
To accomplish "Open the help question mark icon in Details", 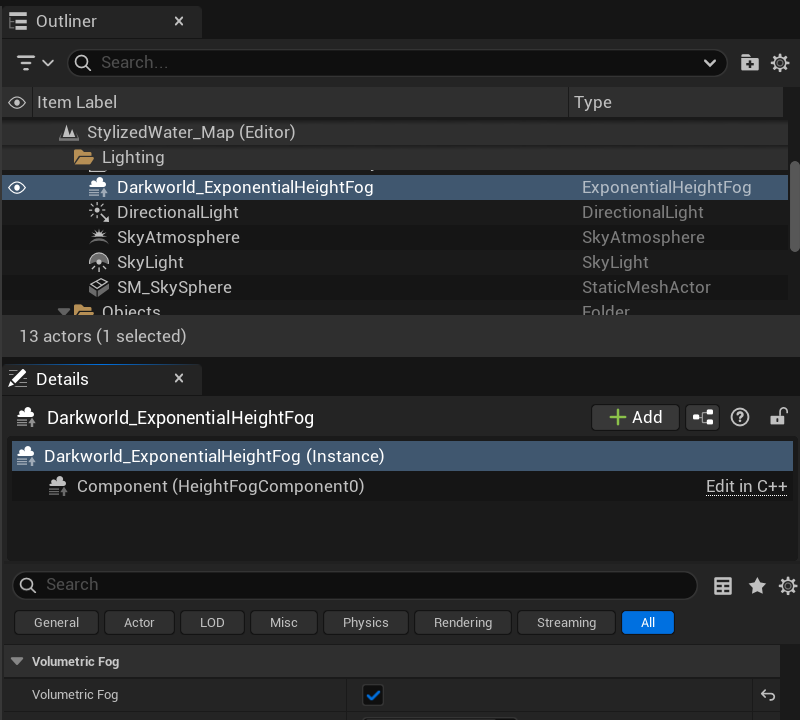I will point(740,418).
